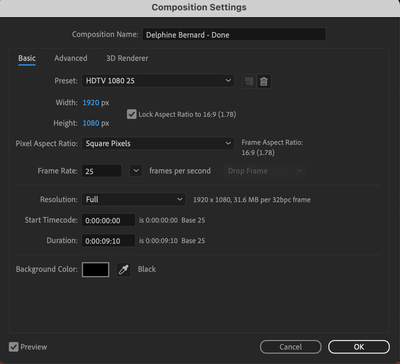Open the Resolution dropdown set to Full
The image size is (400, 364).
133,199
